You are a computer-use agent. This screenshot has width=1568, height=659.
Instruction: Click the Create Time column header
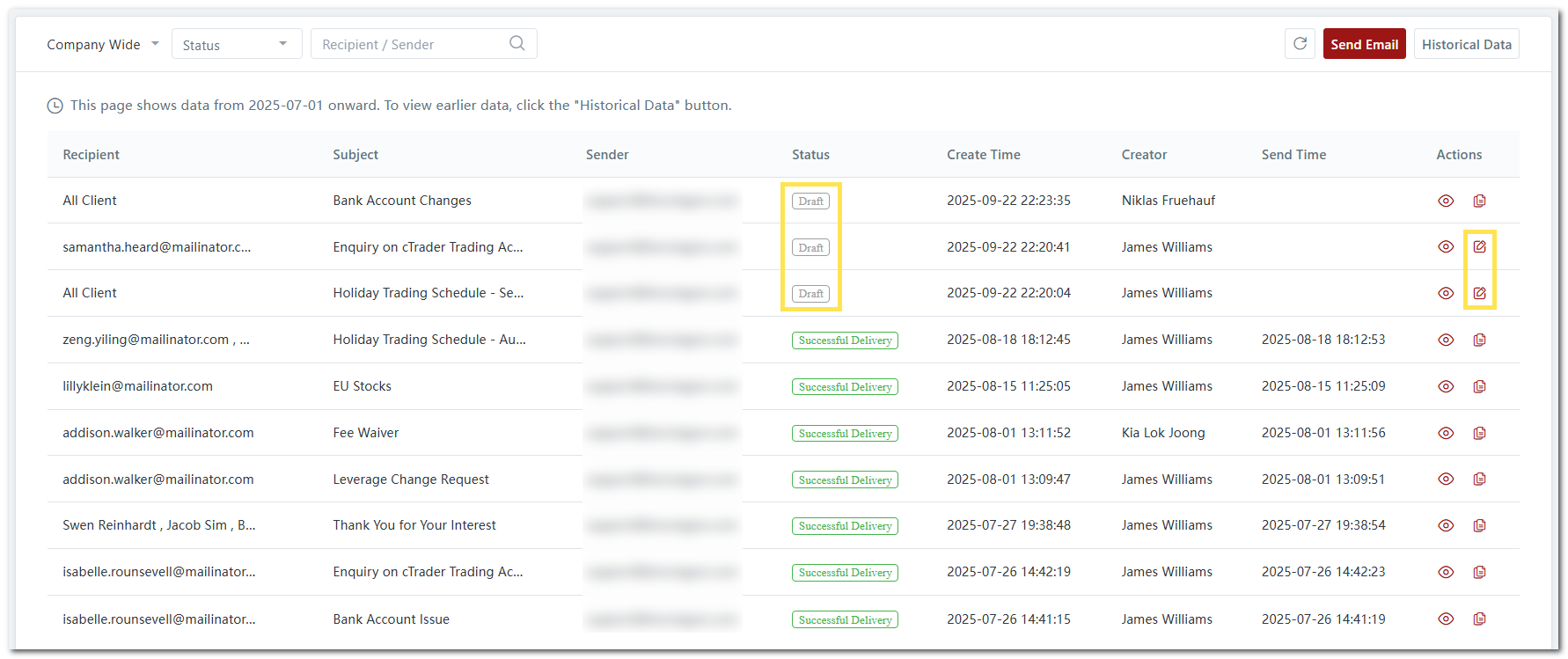click(983, 155)
